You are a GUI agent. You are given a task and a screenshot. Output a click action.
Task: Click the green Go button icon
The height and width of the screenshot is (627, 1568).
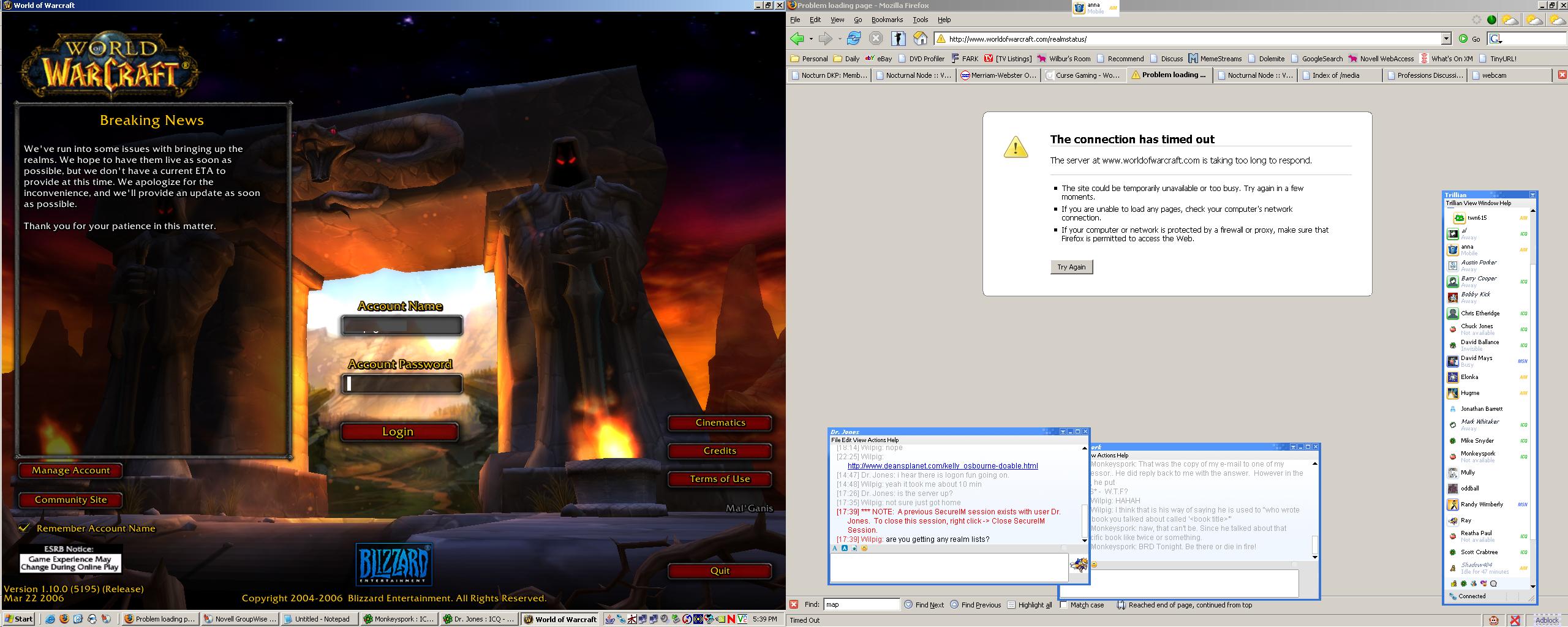(1463, 39)
